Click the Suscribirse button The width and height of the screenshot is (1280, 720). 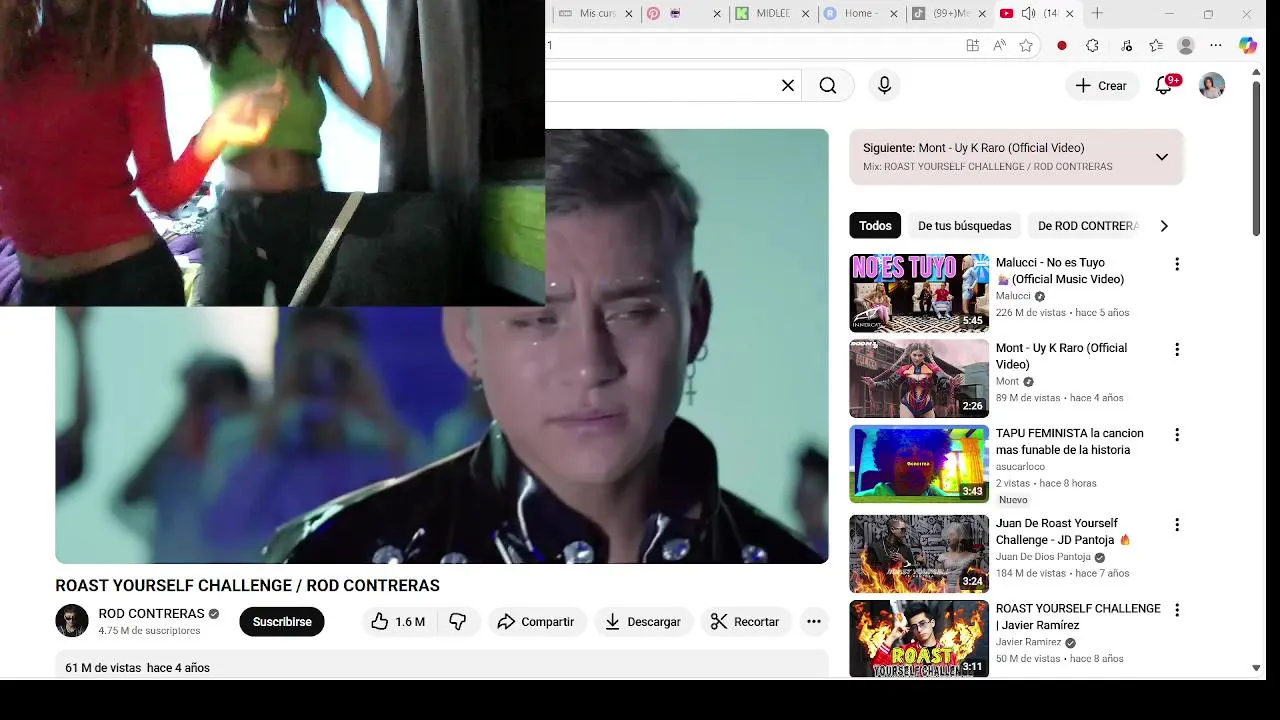pos(282,622)
